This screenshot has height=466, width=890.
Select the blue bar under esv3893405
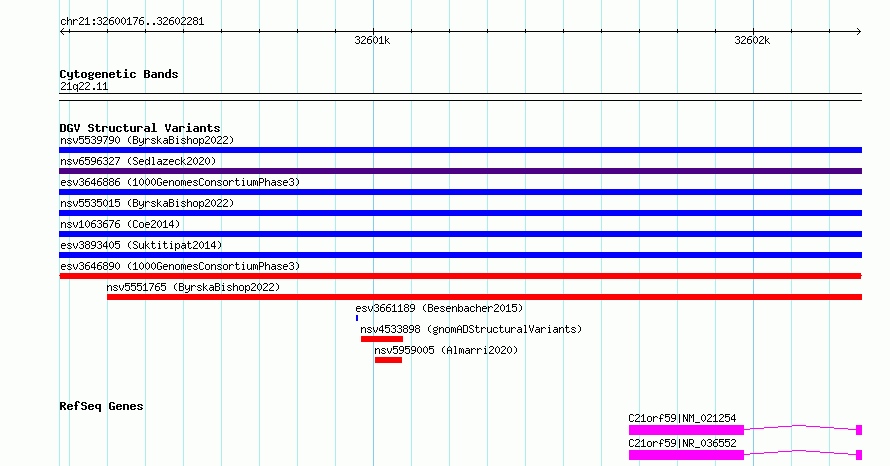pos(460,255)
